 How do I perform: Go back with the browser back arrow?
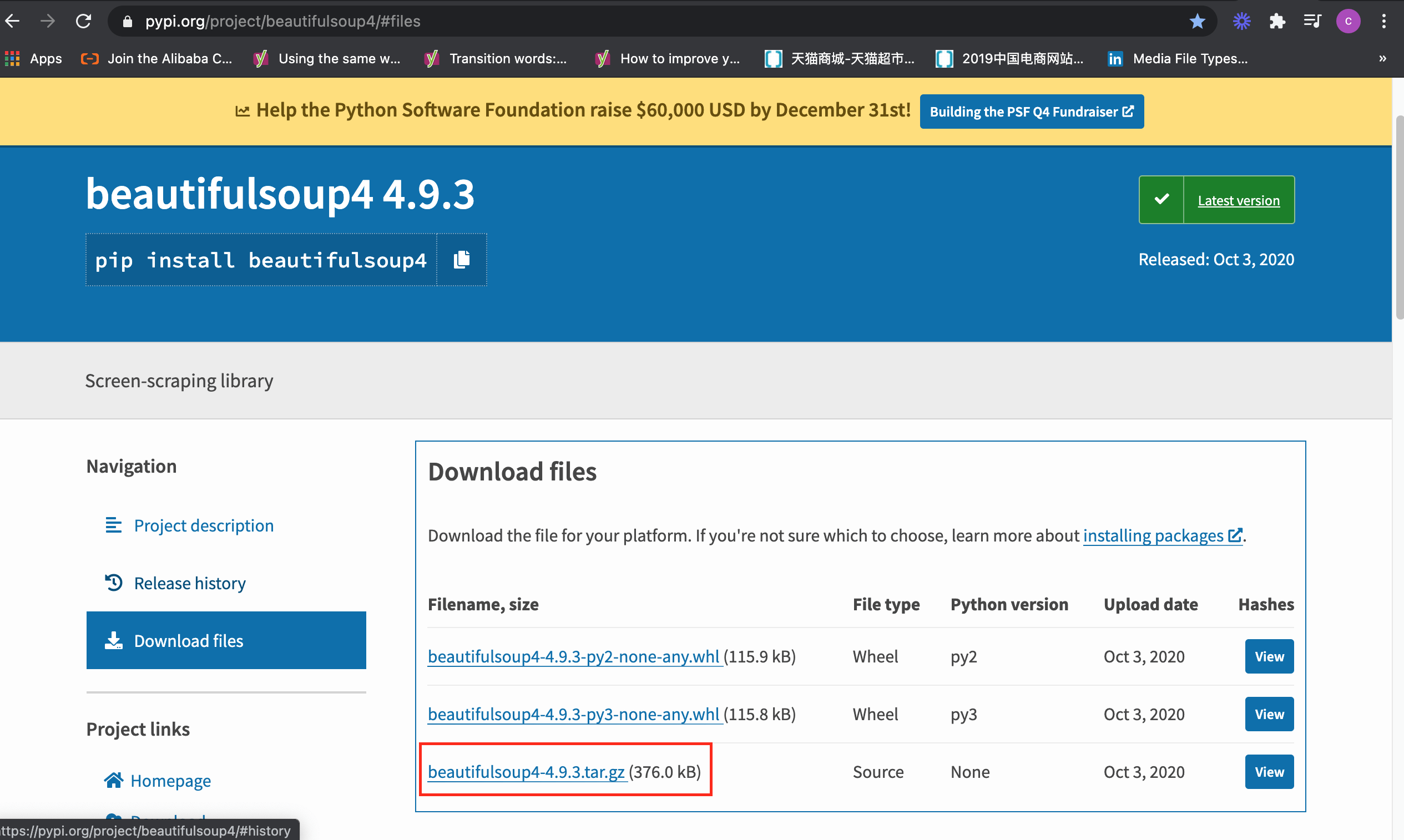[12, 22]
